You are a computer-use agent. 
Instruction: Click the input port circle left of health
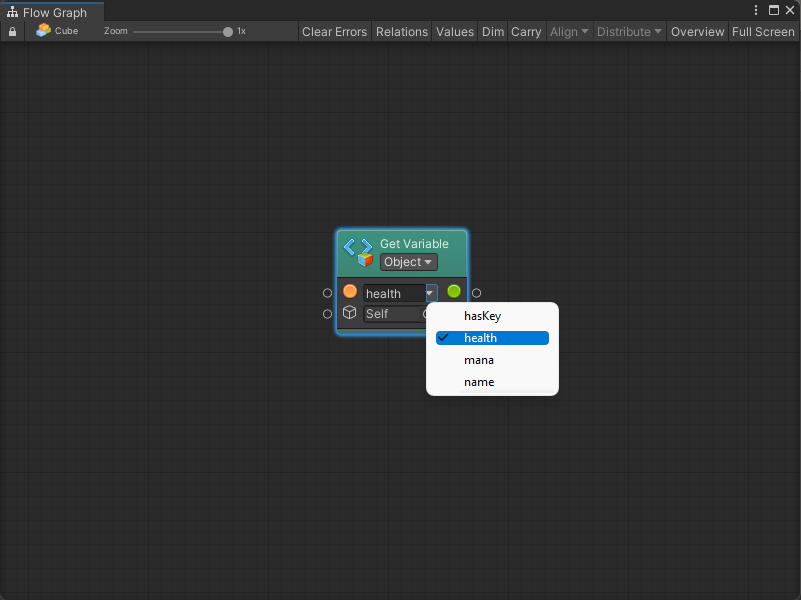327,293
